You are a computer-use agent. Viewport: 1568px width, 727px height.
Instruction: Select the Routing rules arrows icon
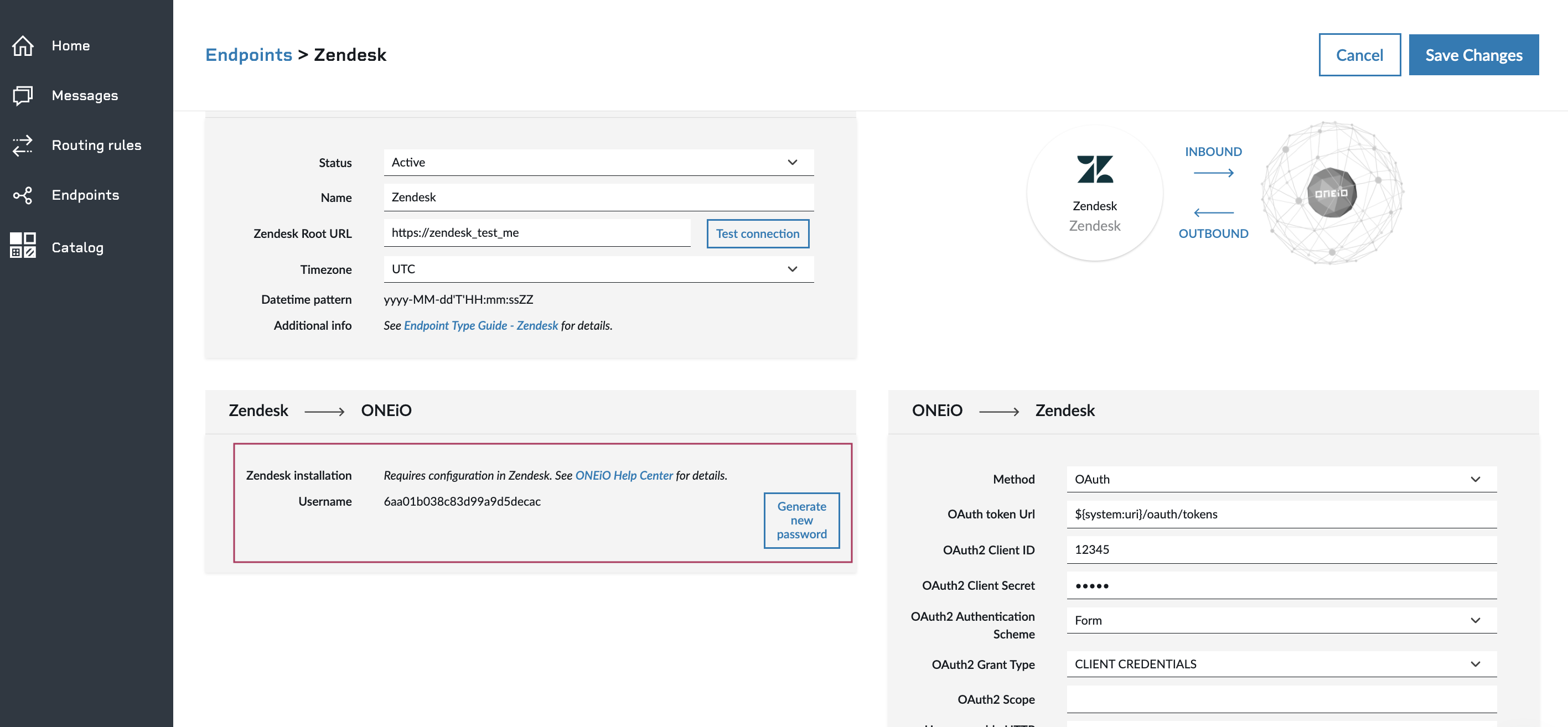click(23, 146)
